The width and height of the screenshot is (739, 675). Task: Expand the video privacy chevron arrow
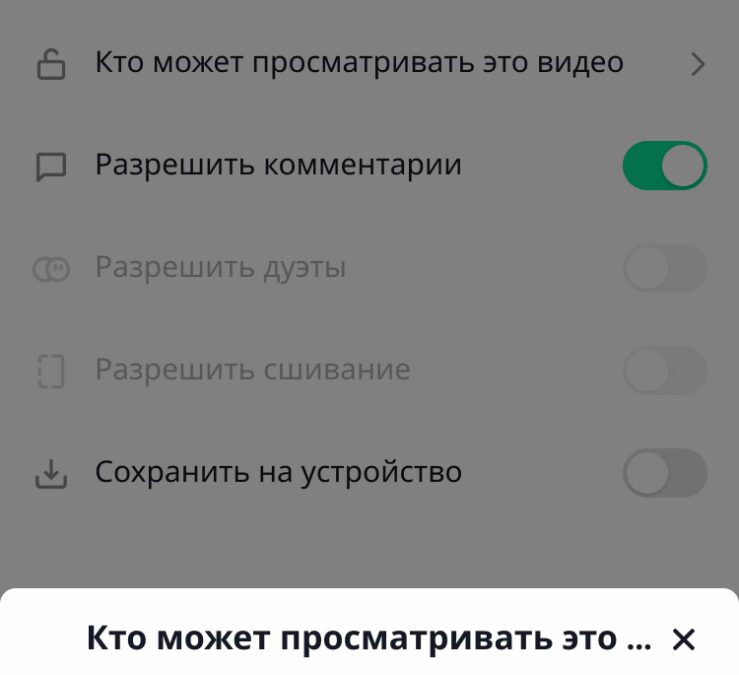point(698,65)
